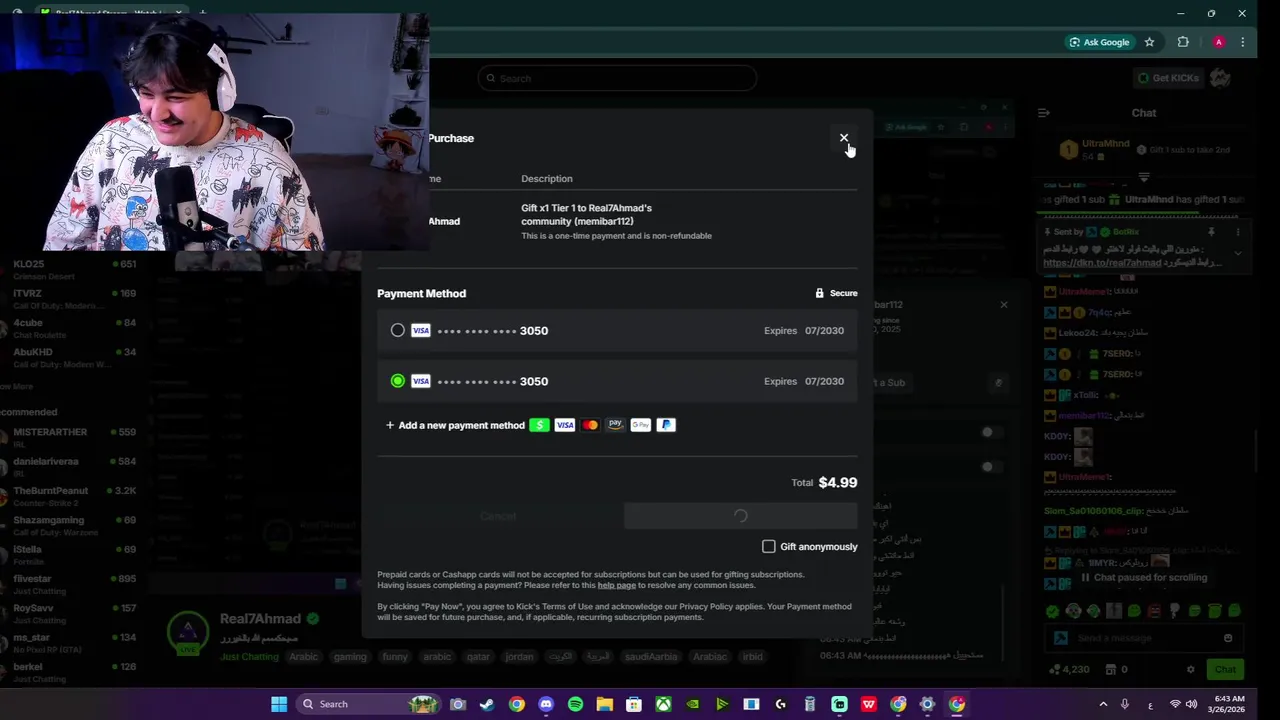Open the chat shop icon
This screenshot has width=1280, height=720.
click(1111, 669)
